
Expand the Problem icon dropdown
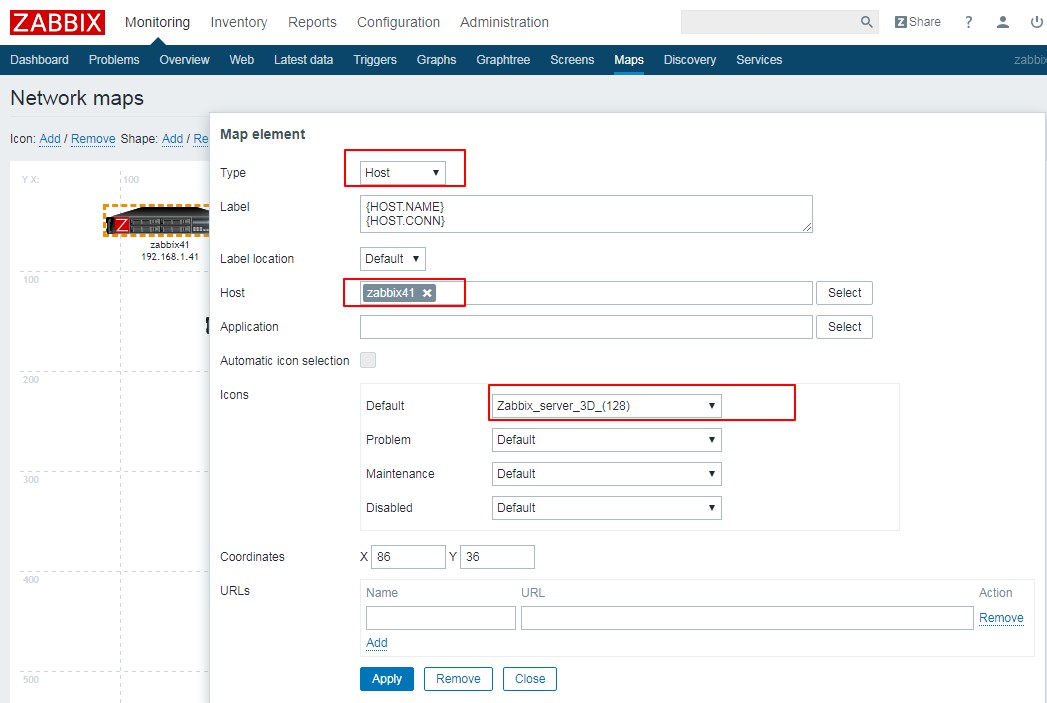[x=606, y=440]
